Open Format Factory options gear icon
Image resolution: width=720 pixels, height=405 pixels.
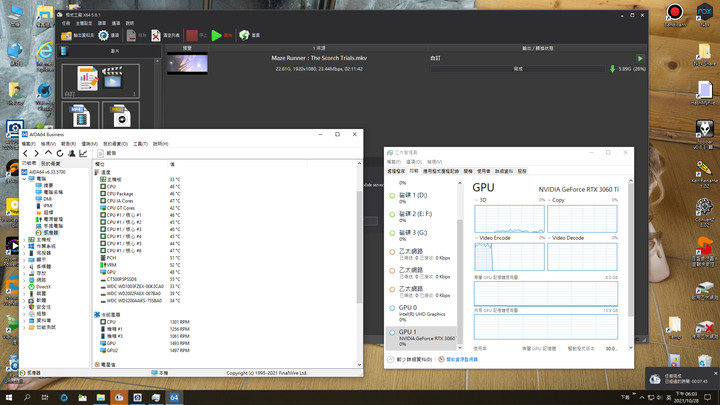[108, 35]
